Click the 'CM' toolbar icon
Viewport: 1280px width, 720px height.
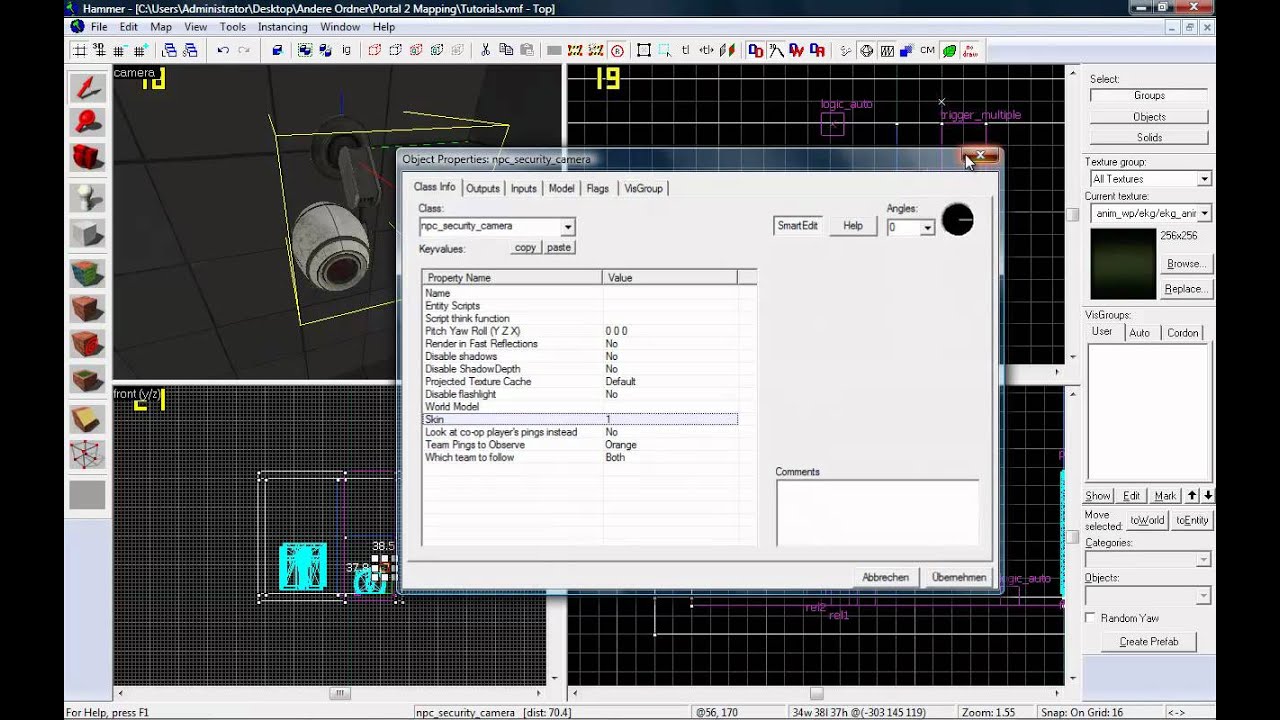[x=927, y=50]
